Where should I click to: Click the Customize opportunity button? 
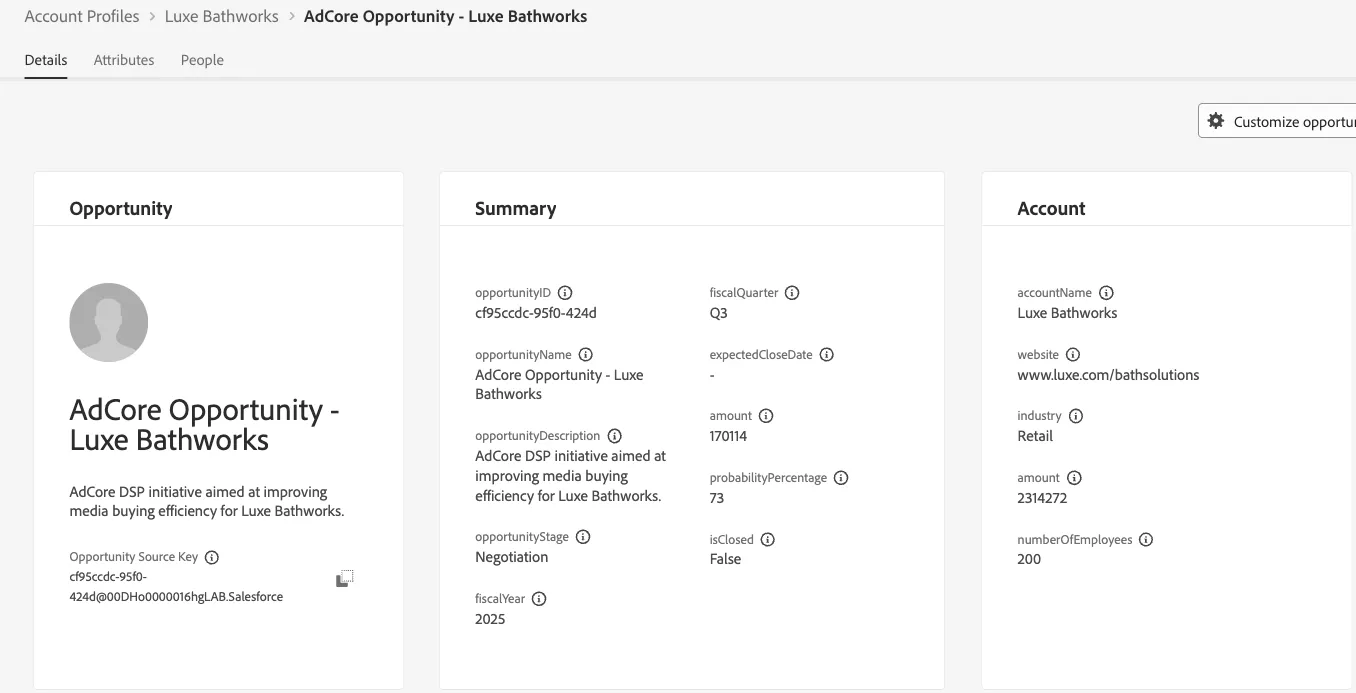1277,121
